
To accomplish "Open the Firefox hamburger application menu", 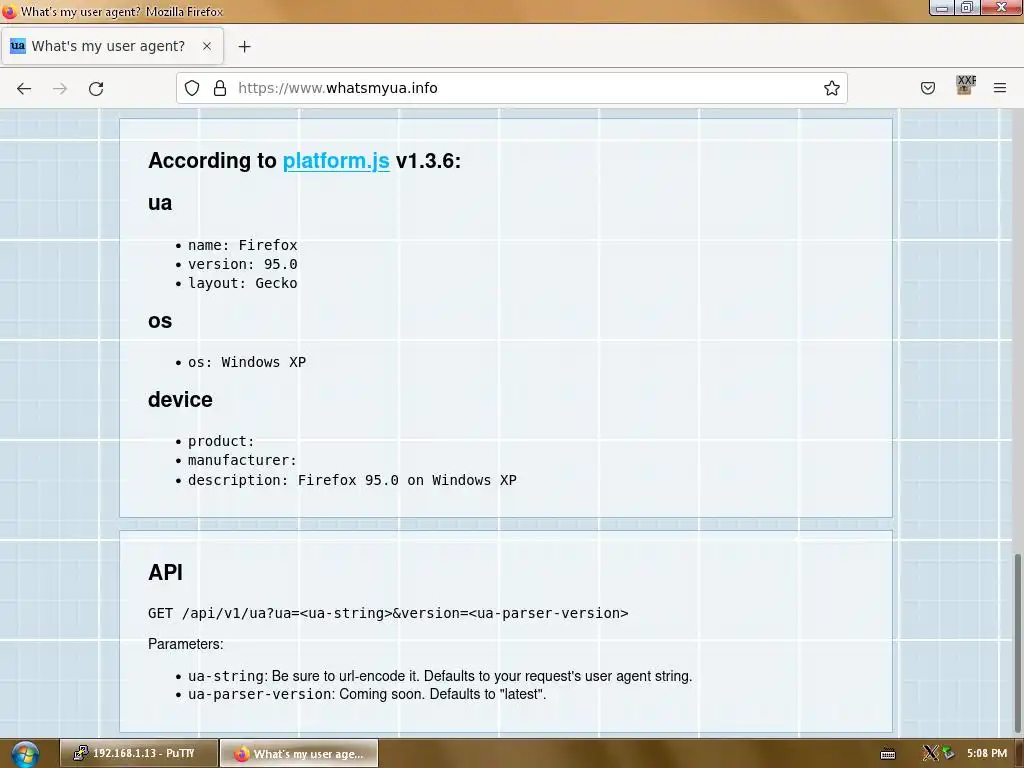I will [x=1000, y=88].
